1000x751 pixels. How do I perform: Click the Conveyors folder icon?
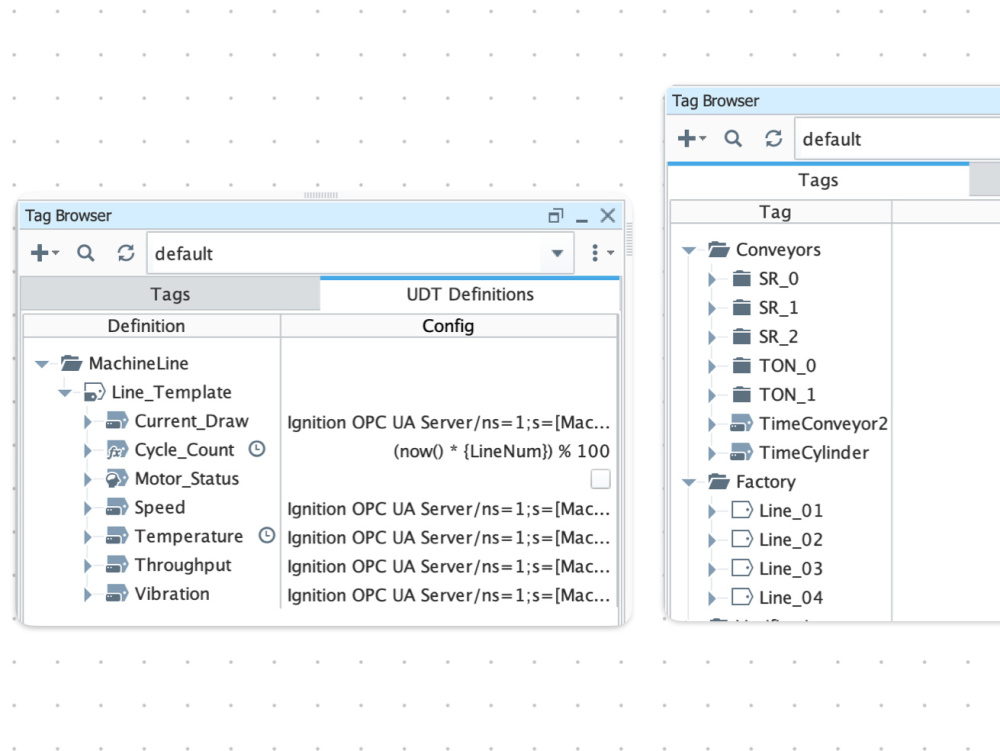719,249
